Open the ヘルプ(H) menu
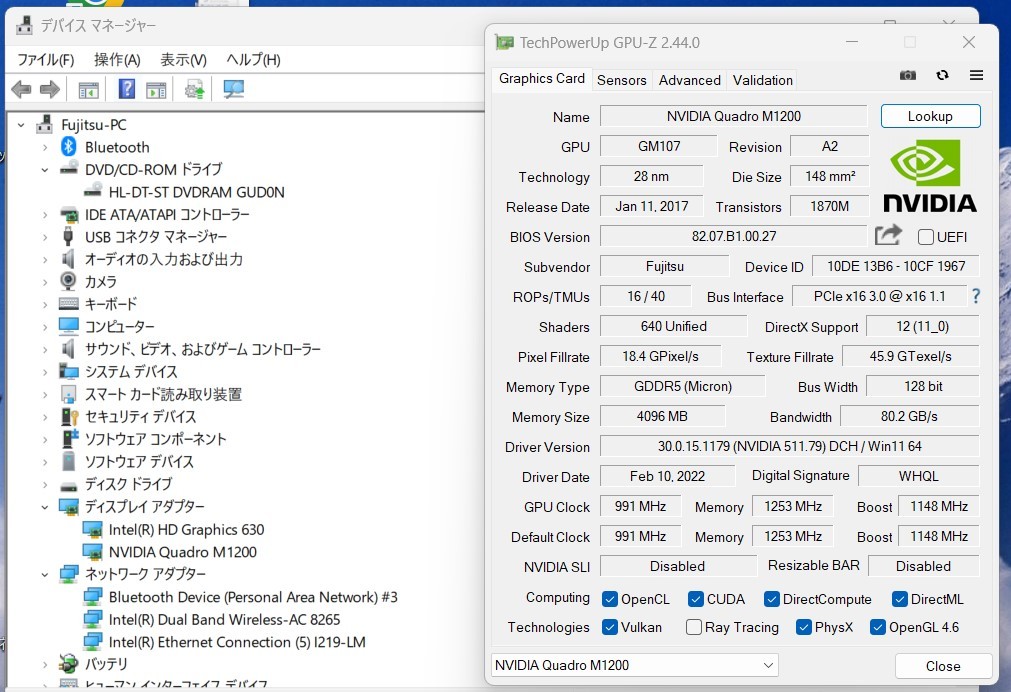 tap(253, 60)
